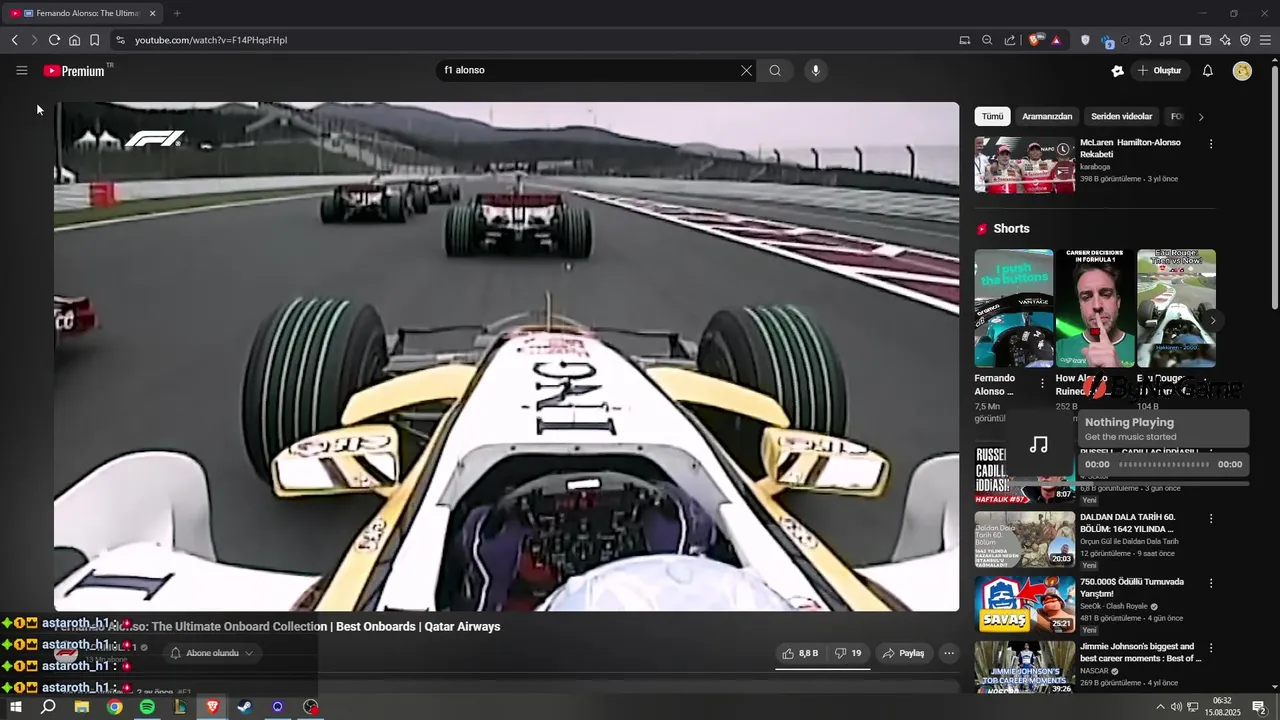Screen dimensions: 1280x720
Task: Start voice search with microphone icon
Action: [816, 71]
